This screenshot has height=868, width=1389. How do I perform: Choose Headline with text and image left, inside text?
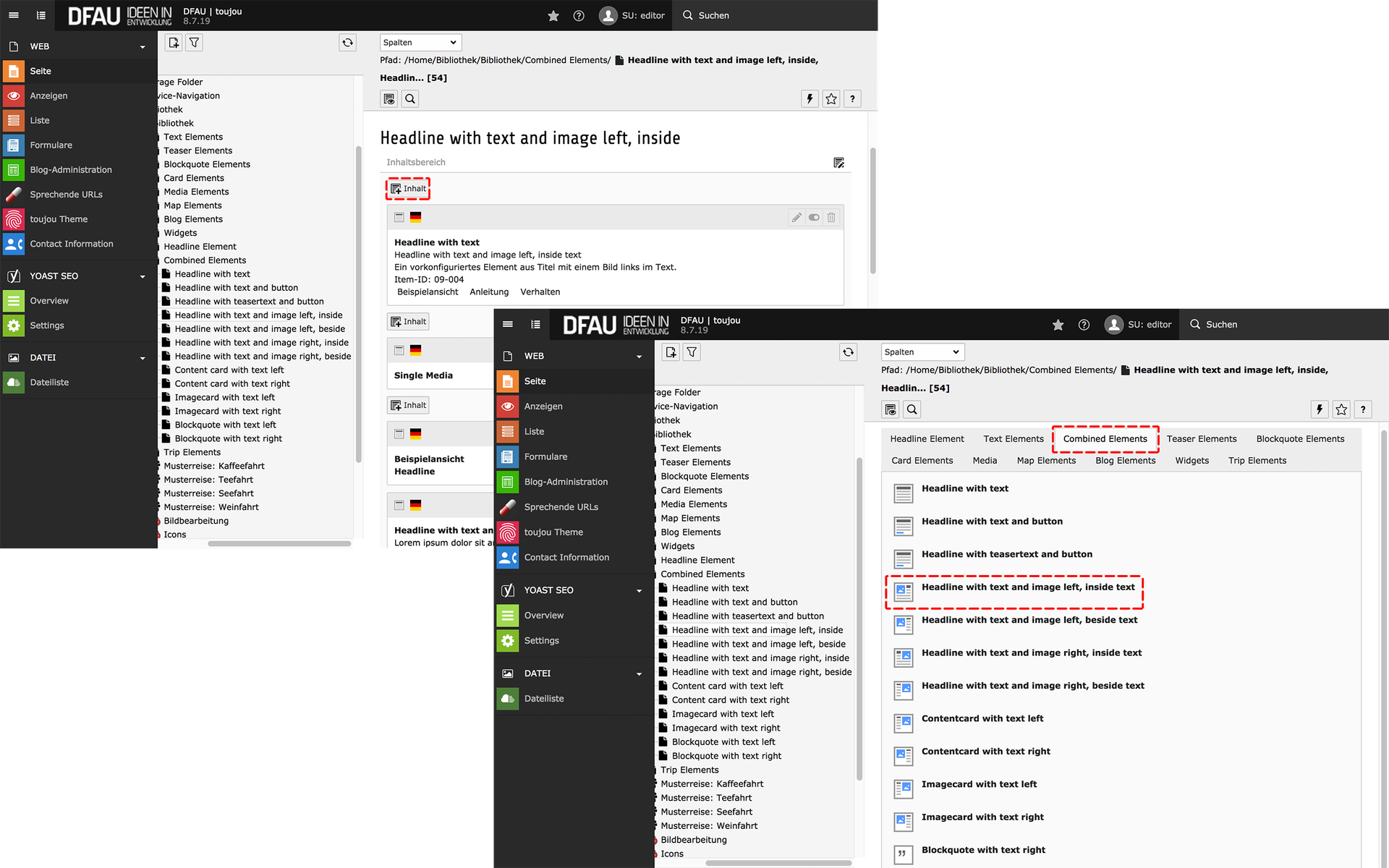tap(1027, 587)
